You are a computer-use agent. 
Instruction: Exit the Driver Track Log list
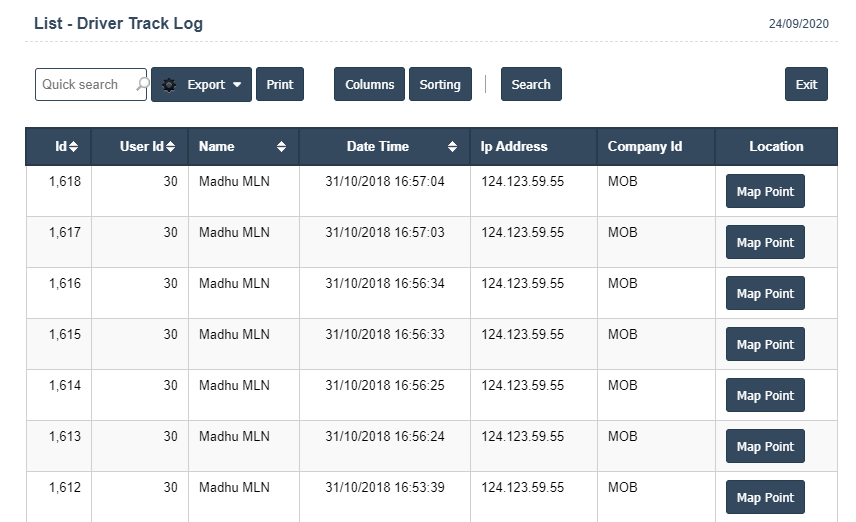(x=806, y=85)
